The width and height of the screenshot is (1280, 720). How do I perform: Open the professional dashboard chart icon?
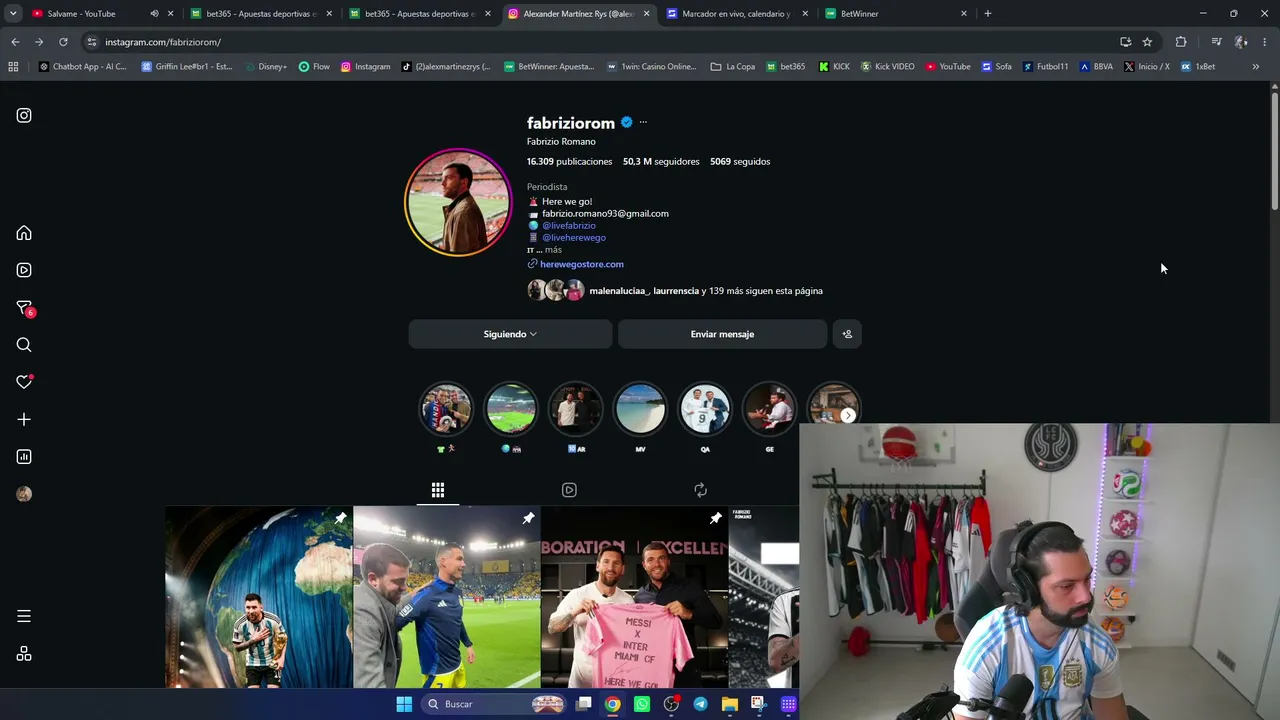tap(24, 457)
